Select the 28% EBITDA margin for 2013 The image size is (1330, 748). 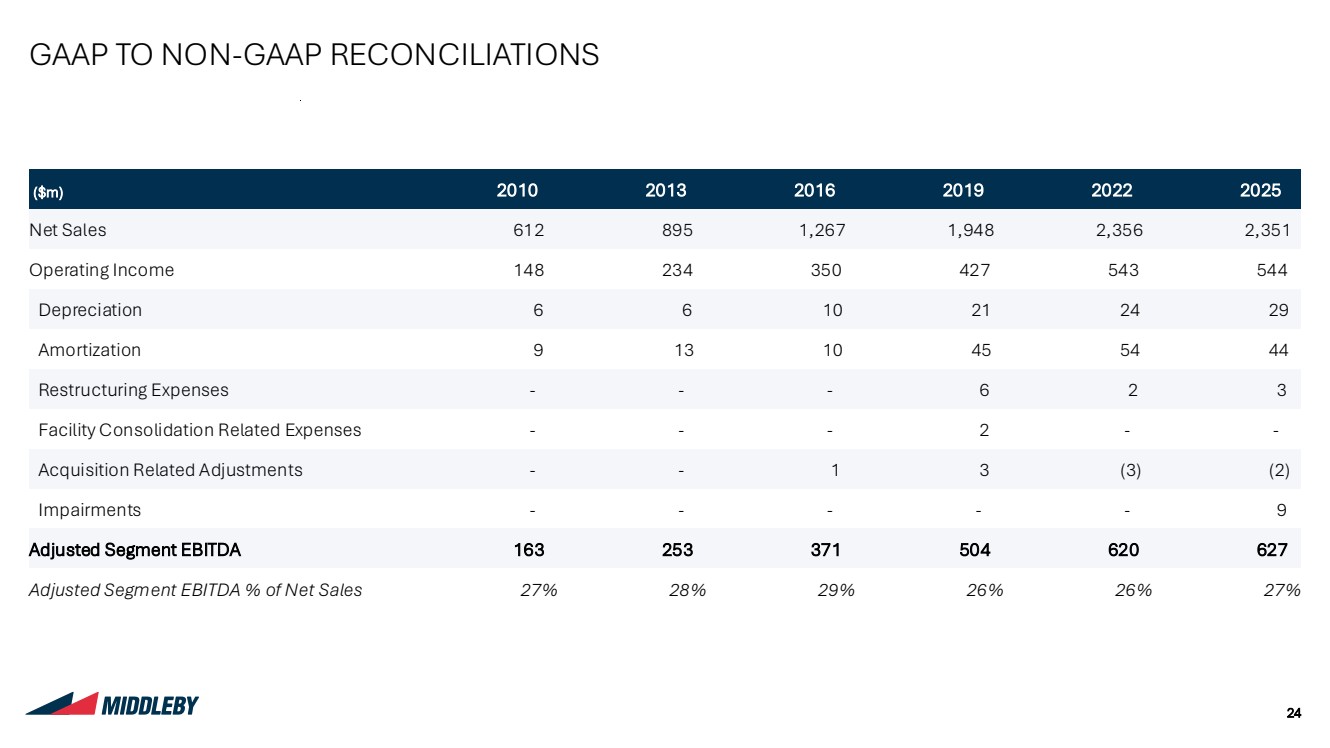[688, 590]
